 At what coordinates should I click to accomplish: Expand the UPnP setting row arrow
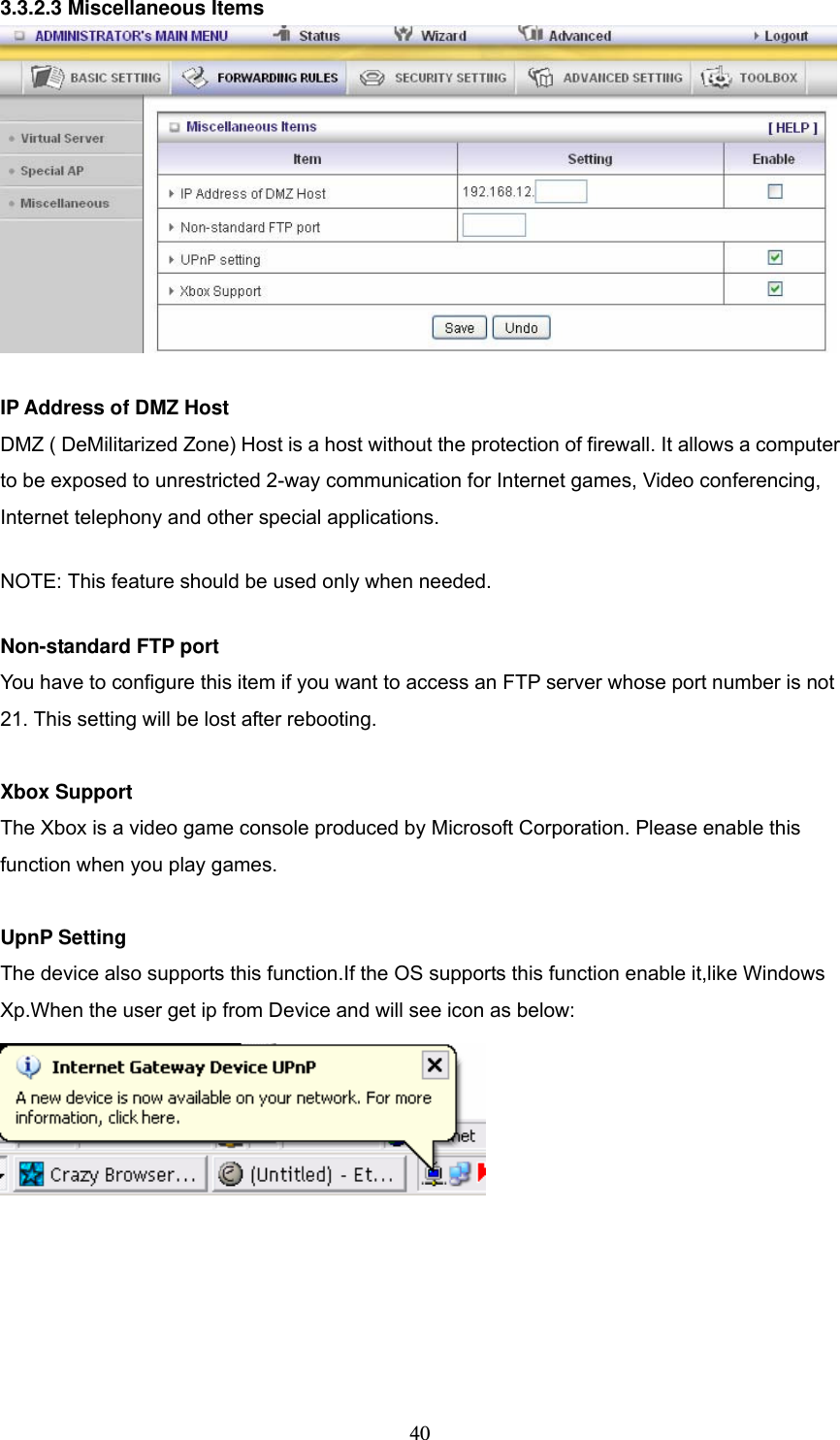[x=171, y=259]
